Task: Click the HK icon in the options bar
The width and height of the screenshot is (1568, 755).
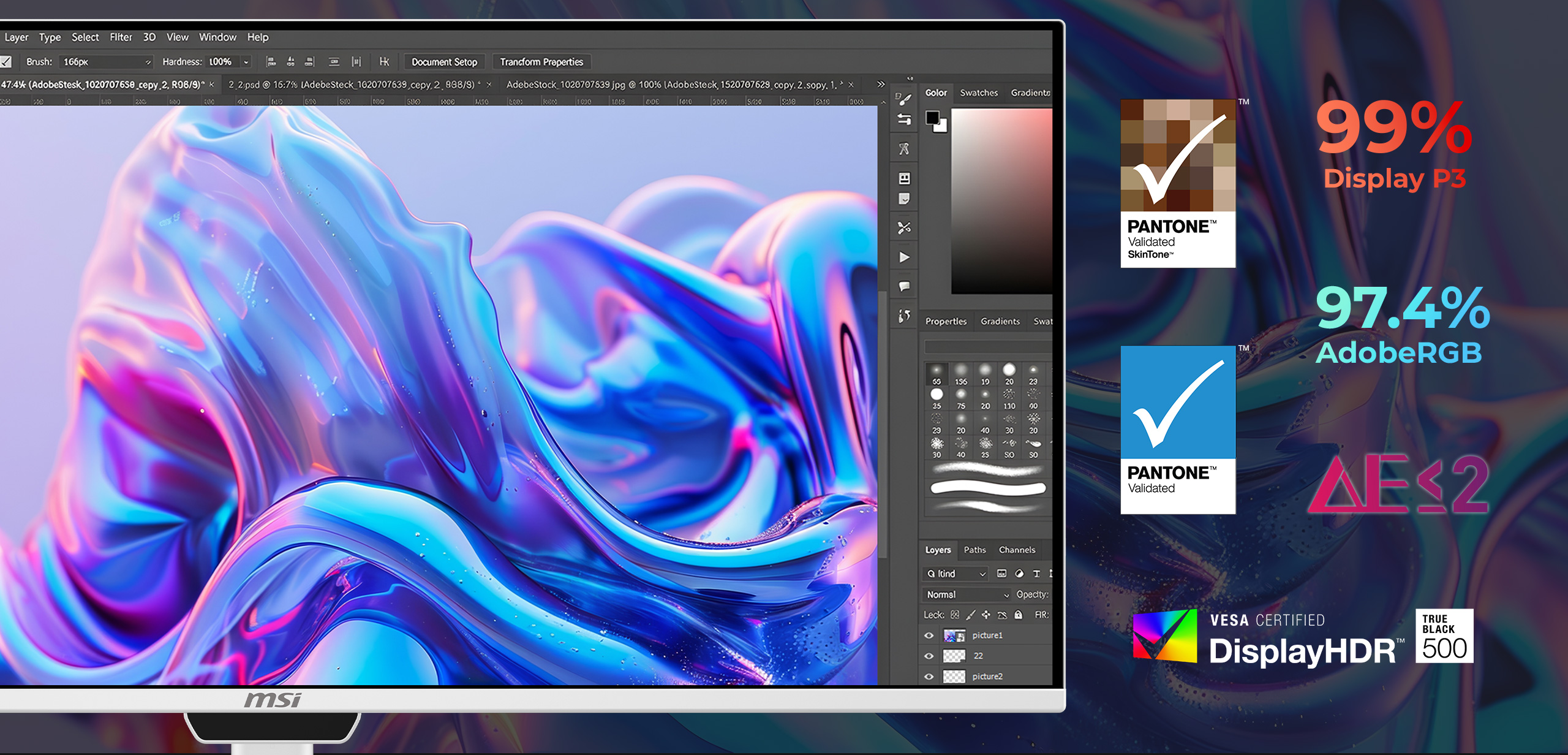Action: tap(384, 62)
